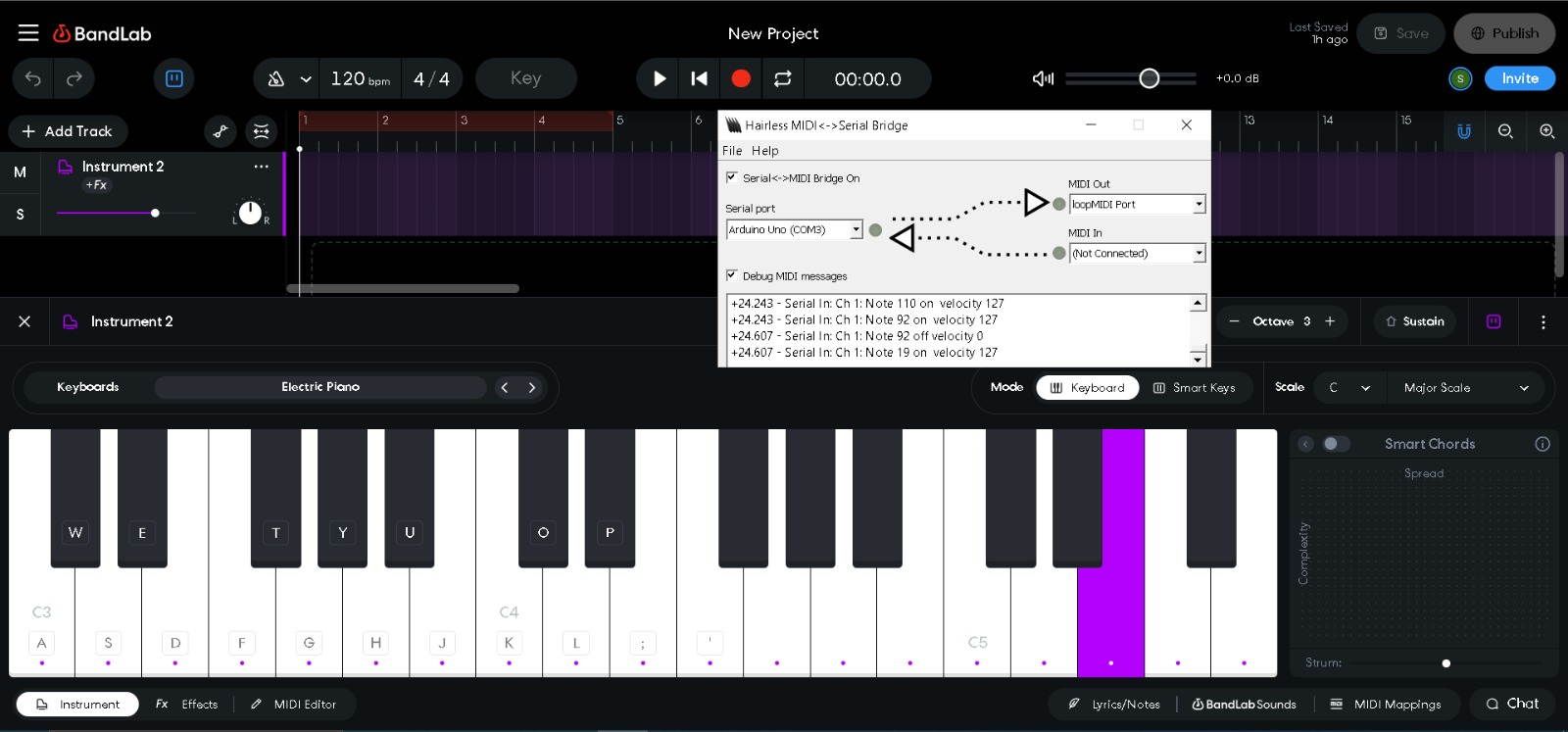Switch to Keyboard mode
Viewport: 1568px width, 732px height.
[1087, 388]
